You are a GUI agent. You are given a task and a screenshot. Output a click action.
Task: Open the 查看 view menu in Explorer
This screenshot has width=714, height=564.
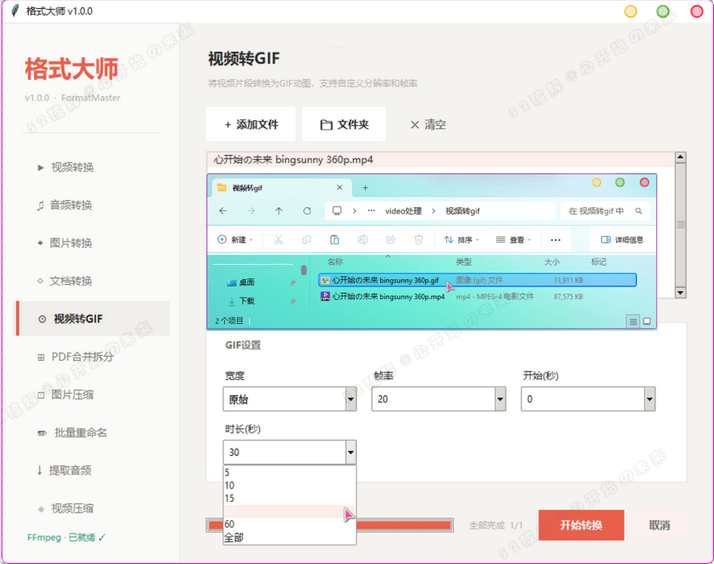tap(513, 239)
